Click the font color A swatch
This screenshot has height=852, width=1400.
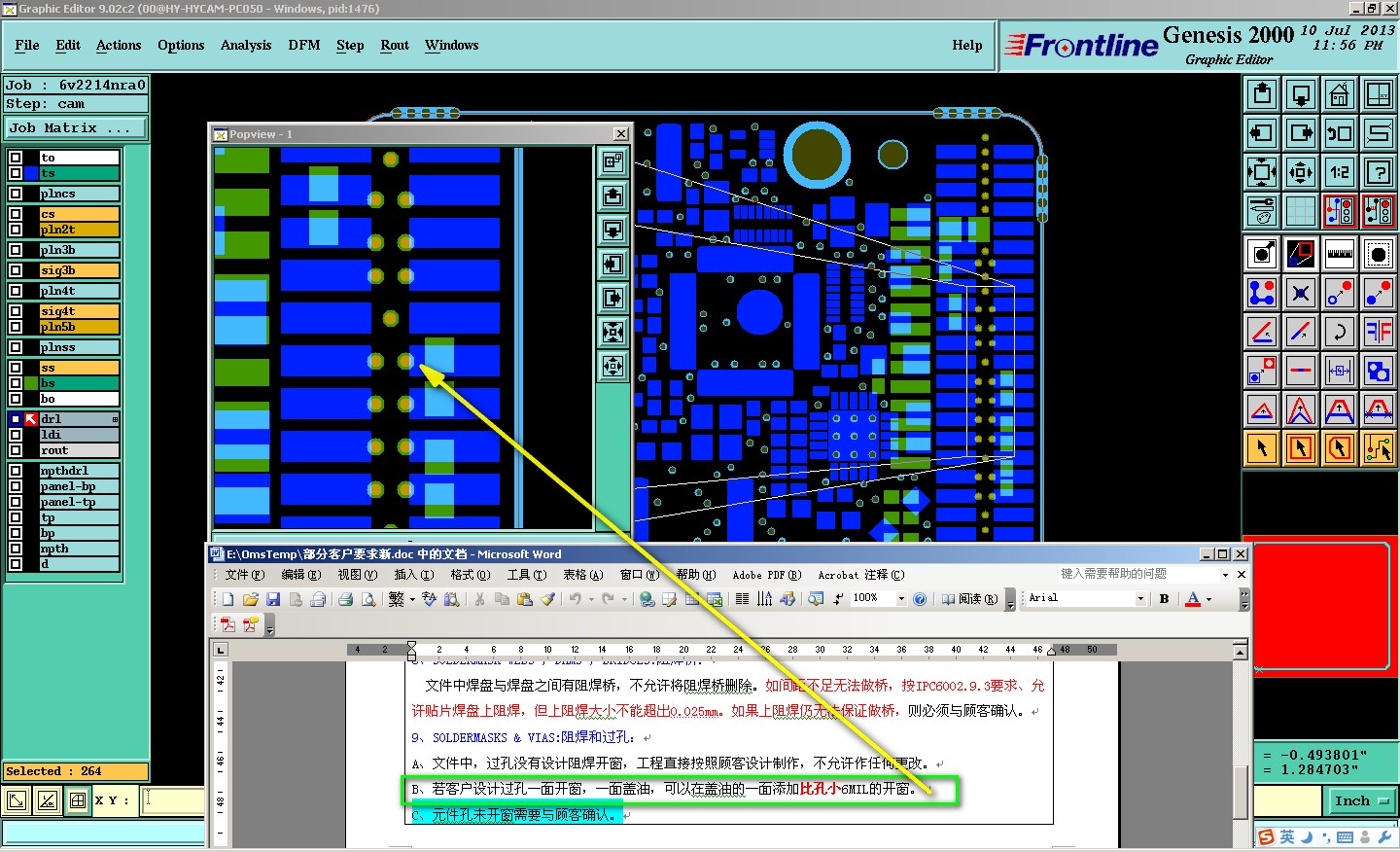coord(1193,599)
